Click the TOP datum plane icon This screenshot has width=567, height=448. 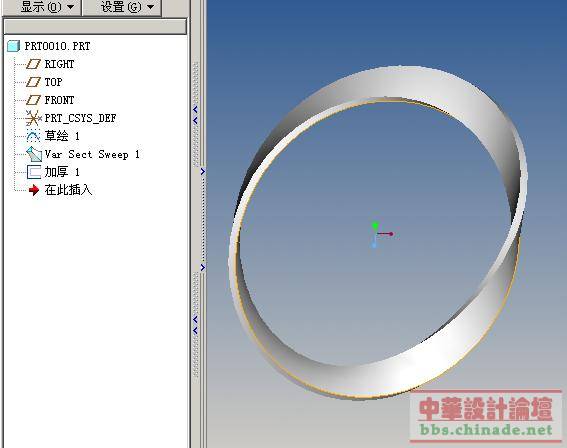pyautogui.click(x=34, y=82)
